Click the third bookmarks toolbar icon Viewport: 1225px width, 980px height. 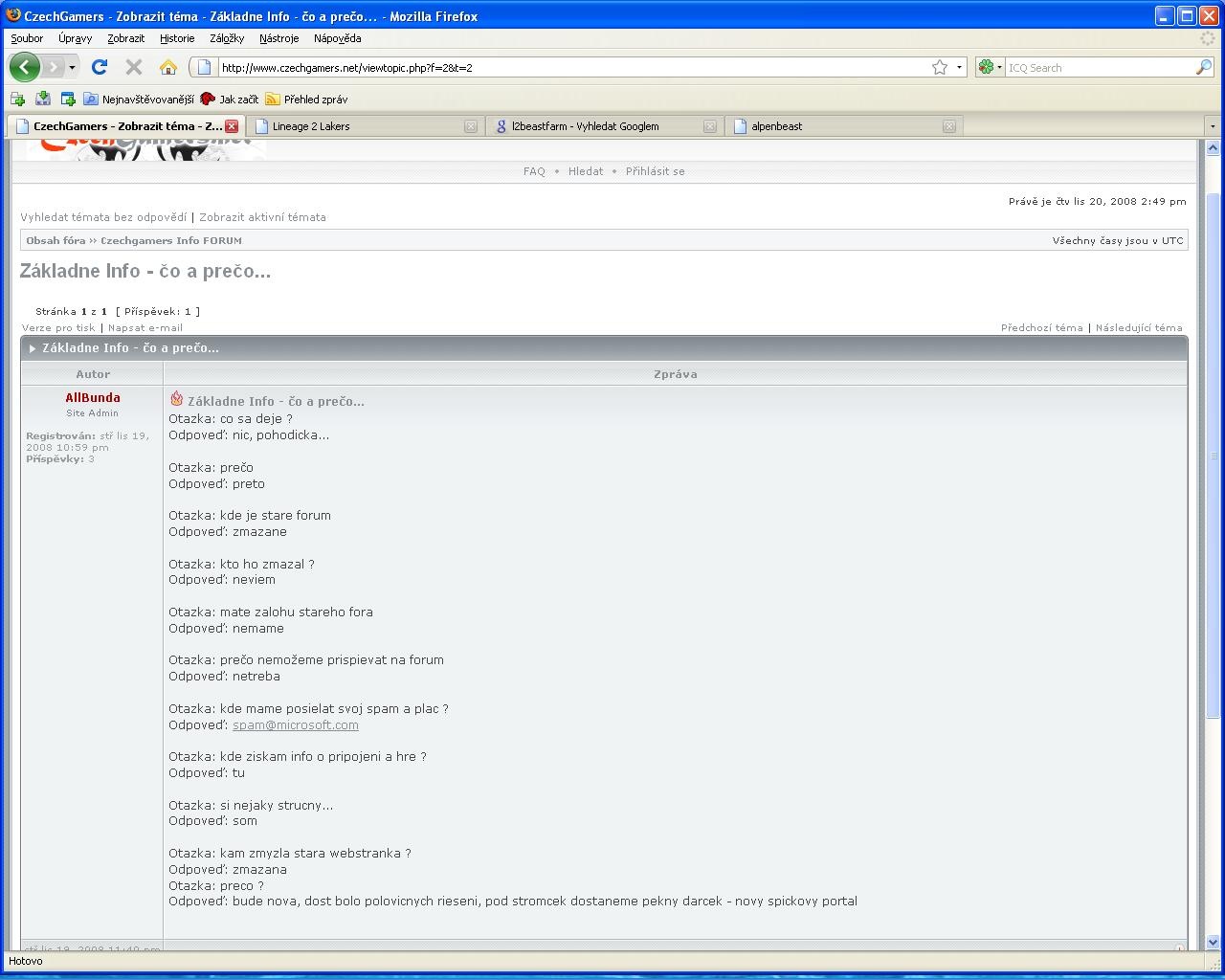(68, 99)
